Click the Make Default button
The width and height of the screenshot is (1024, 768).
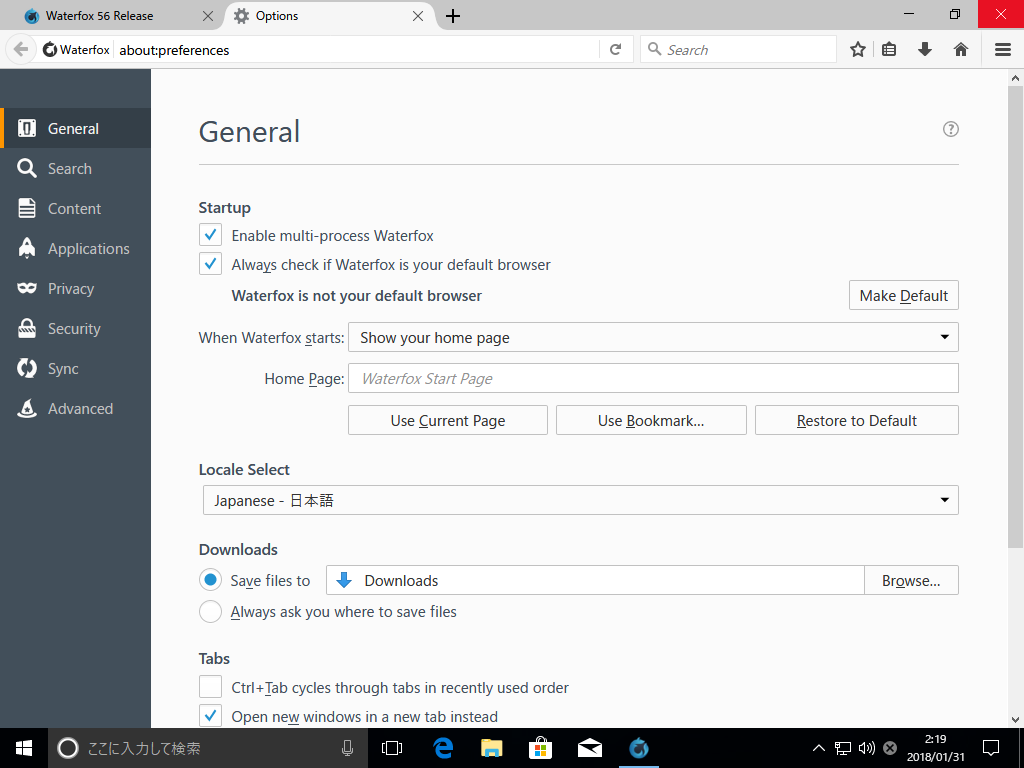[904, 295]
